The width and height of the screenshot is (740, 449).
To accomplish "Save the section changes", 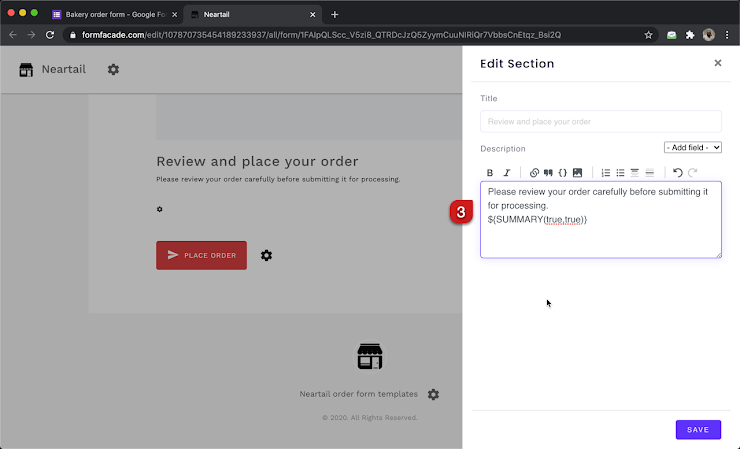I will coord(698,429).
